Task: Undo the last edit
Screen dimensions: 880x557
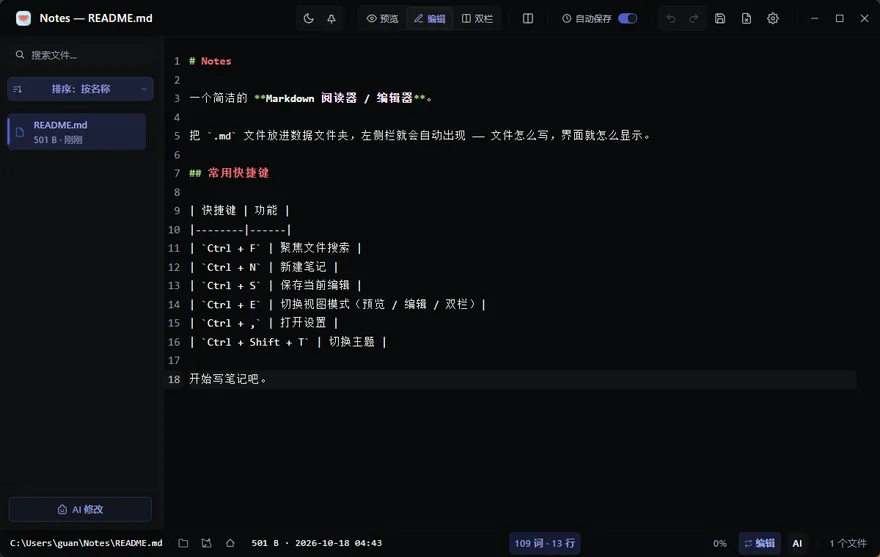Action: pos(671,19)
